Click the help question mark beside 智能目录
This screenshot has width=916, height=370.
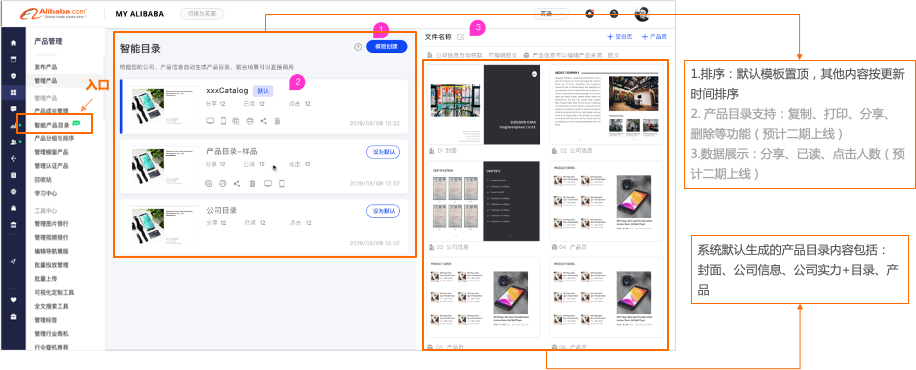pyautogui.click(x=358, y=47)
